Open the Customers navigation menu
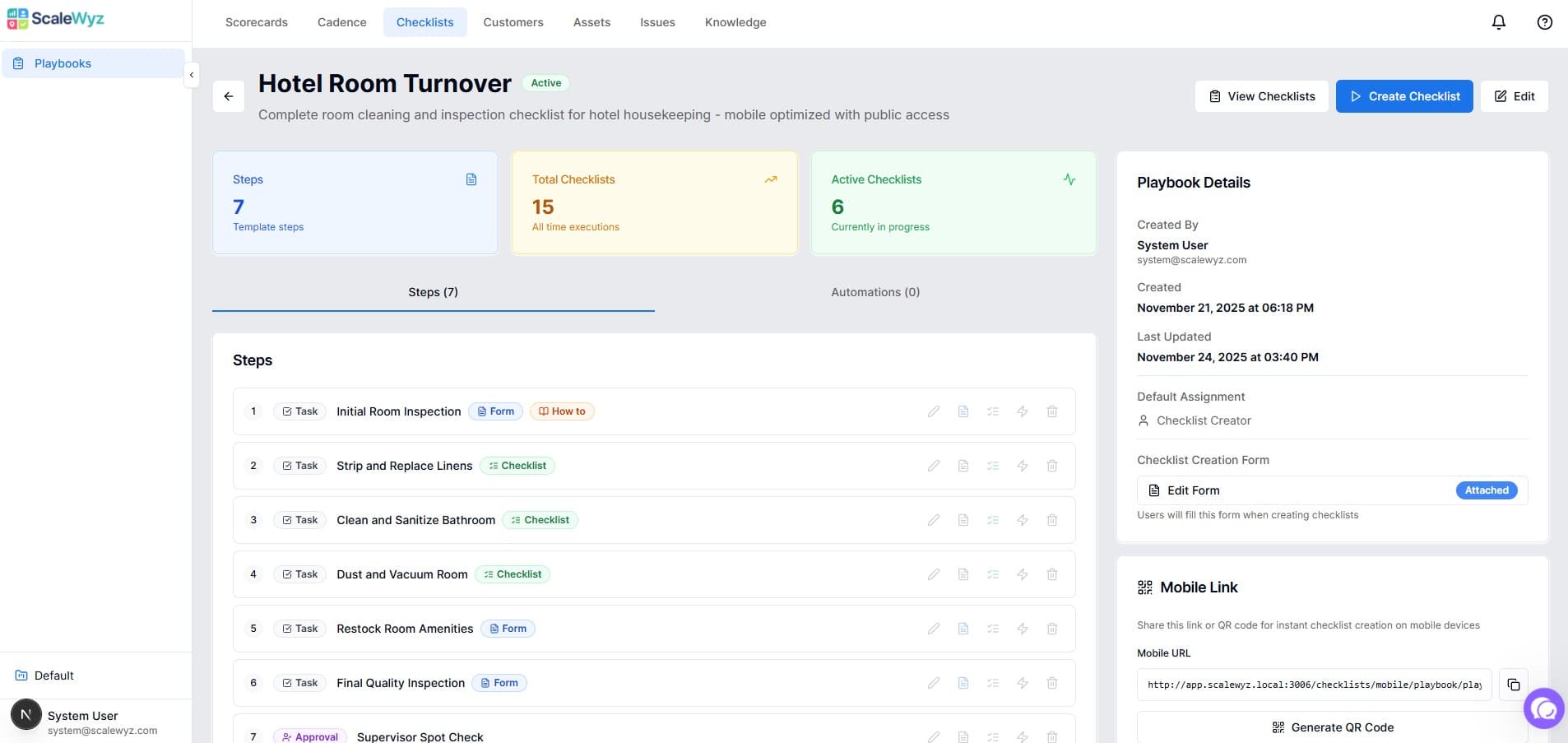The image size is (1568, 743). (513, 22)
